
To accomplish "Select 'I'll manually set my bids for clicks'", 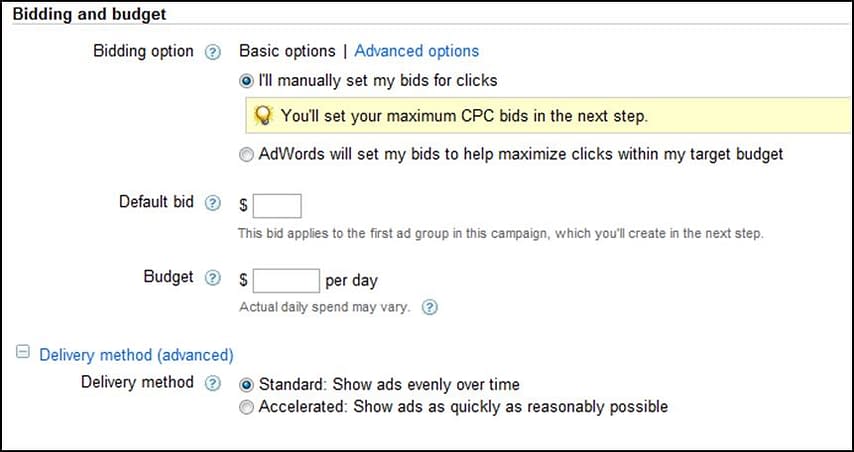I will (247, 80).
